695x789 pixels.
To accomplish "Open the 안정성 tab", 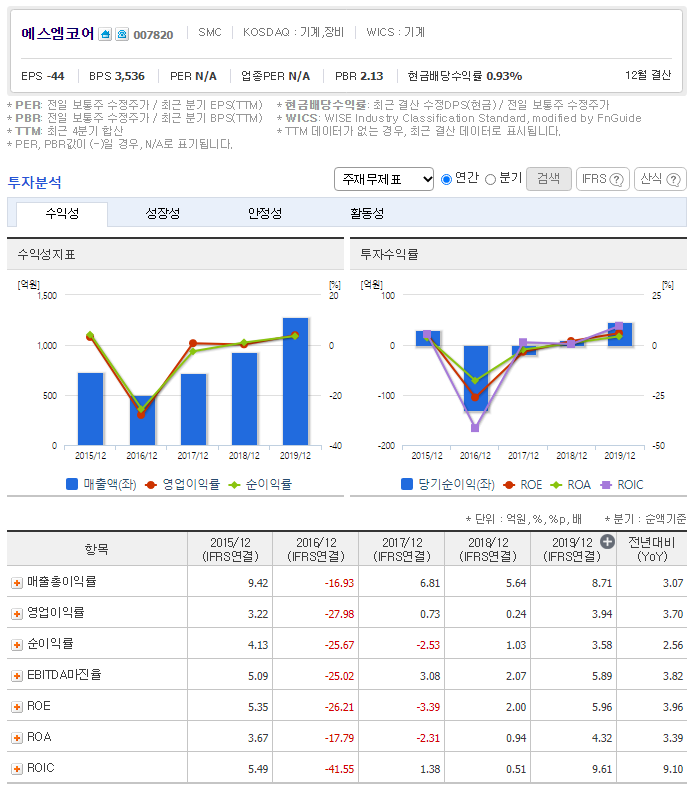I will click(265, 214).
